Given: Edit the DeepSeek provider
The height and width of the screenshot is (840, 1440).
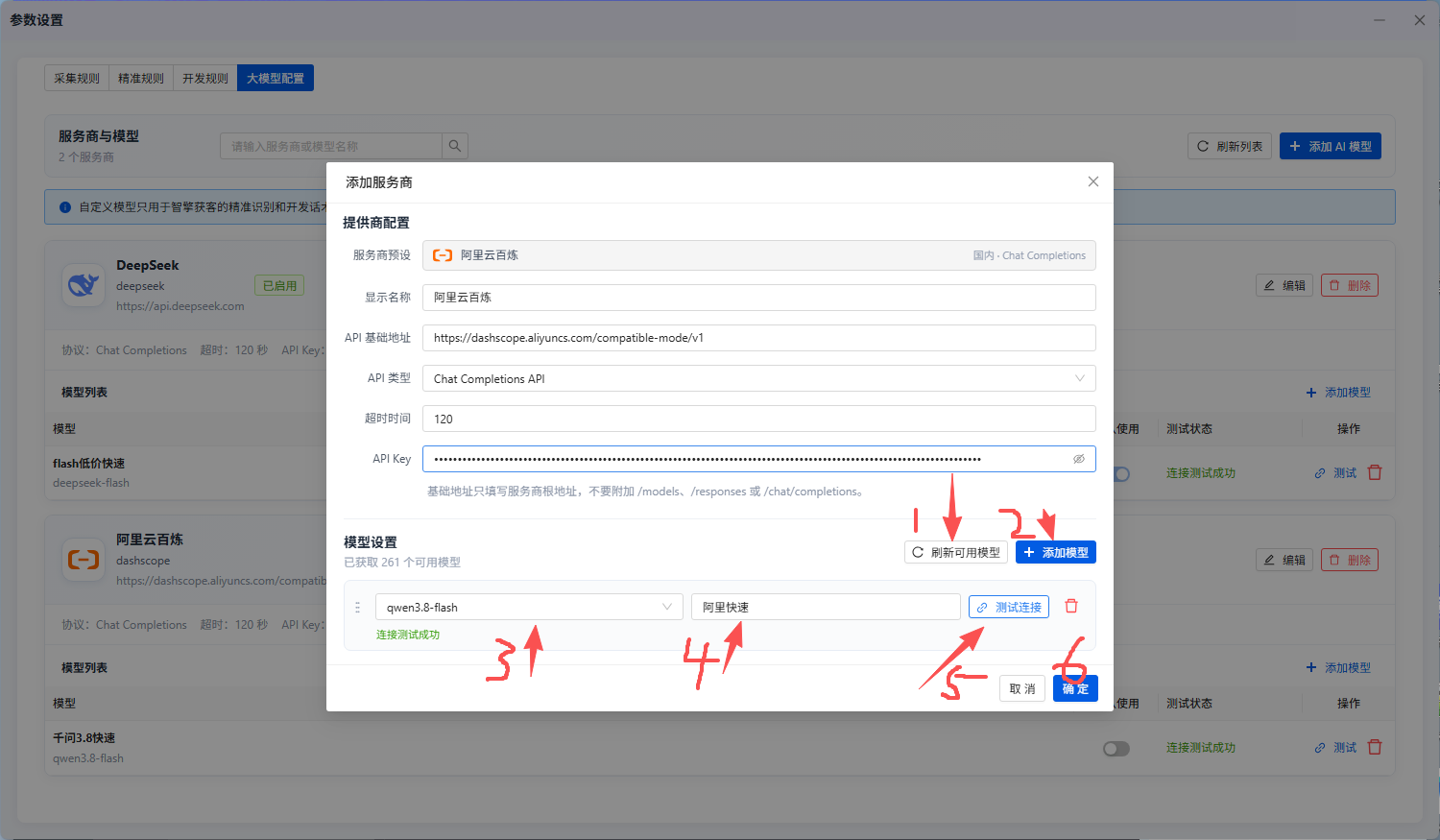Looking at the screenshot, I should tap(1284, 285).
